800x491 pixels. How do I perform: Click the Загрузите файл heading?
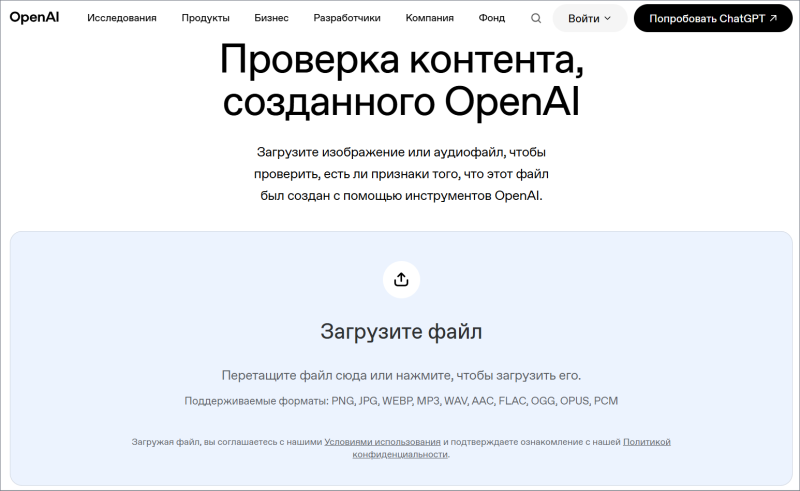pyautogui.click(x=401, y=332)
